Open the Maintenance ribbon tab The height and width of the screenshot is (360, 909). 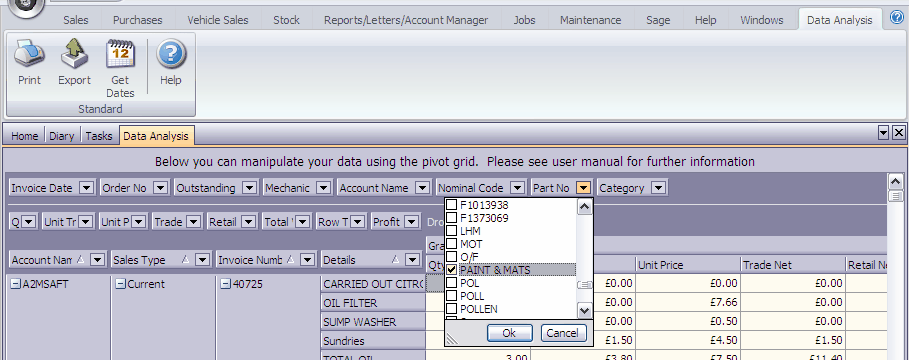[590, 20]
